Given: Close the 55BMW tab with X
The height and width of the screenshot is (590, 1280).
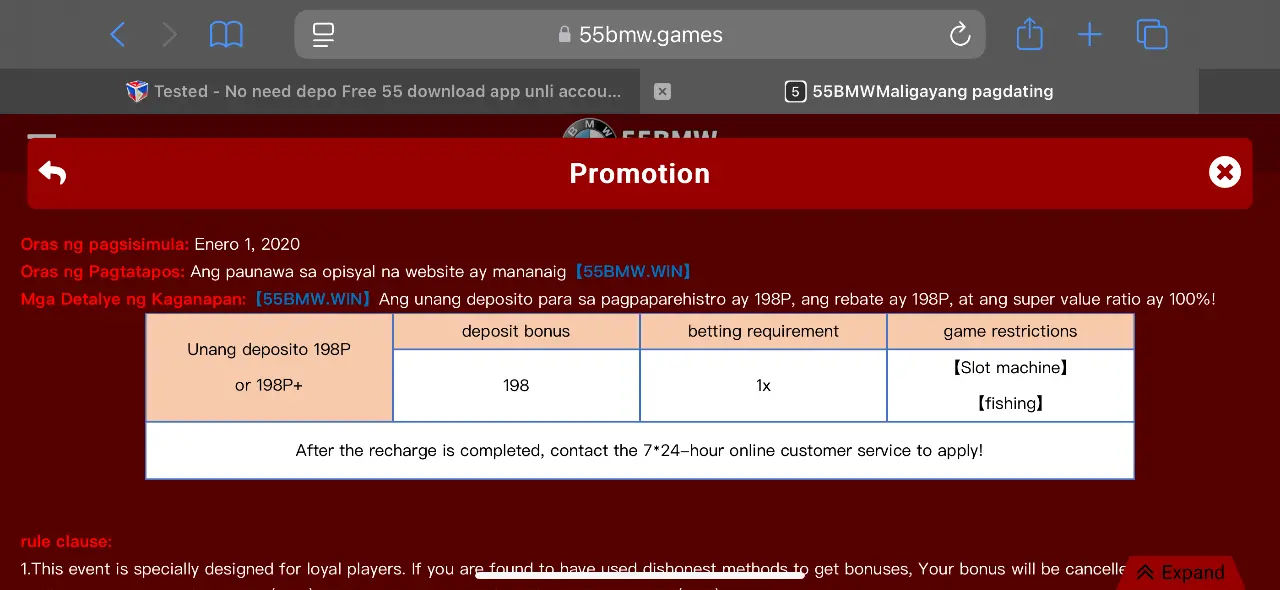Looking at the screenshot, I should (662, 91).
